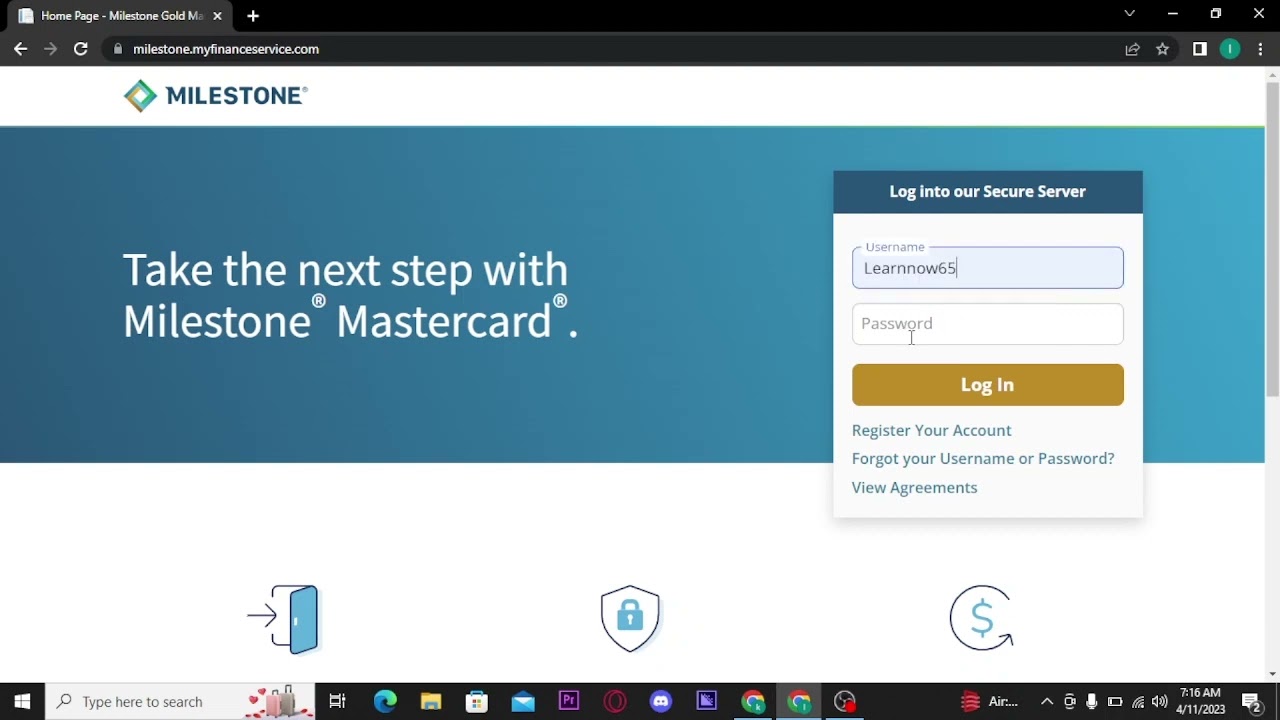The width and height of the screenshot is (1280, 720).
Task: Click the Password input field
Action: point(988,324)
